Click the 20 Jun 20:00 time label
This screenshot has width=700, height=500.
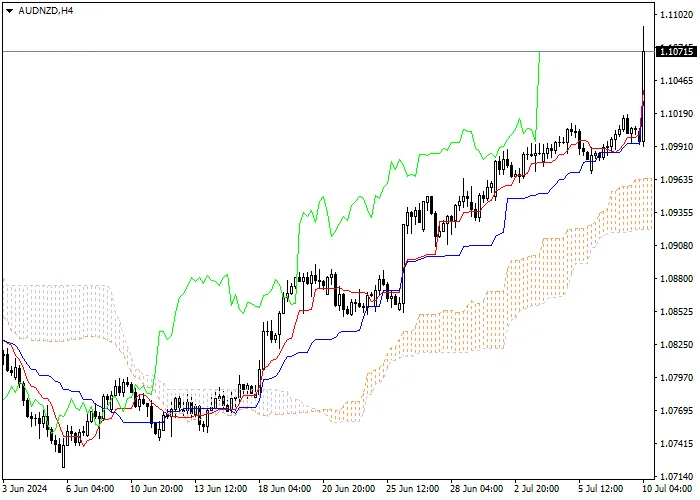click(x=349, y=489)
